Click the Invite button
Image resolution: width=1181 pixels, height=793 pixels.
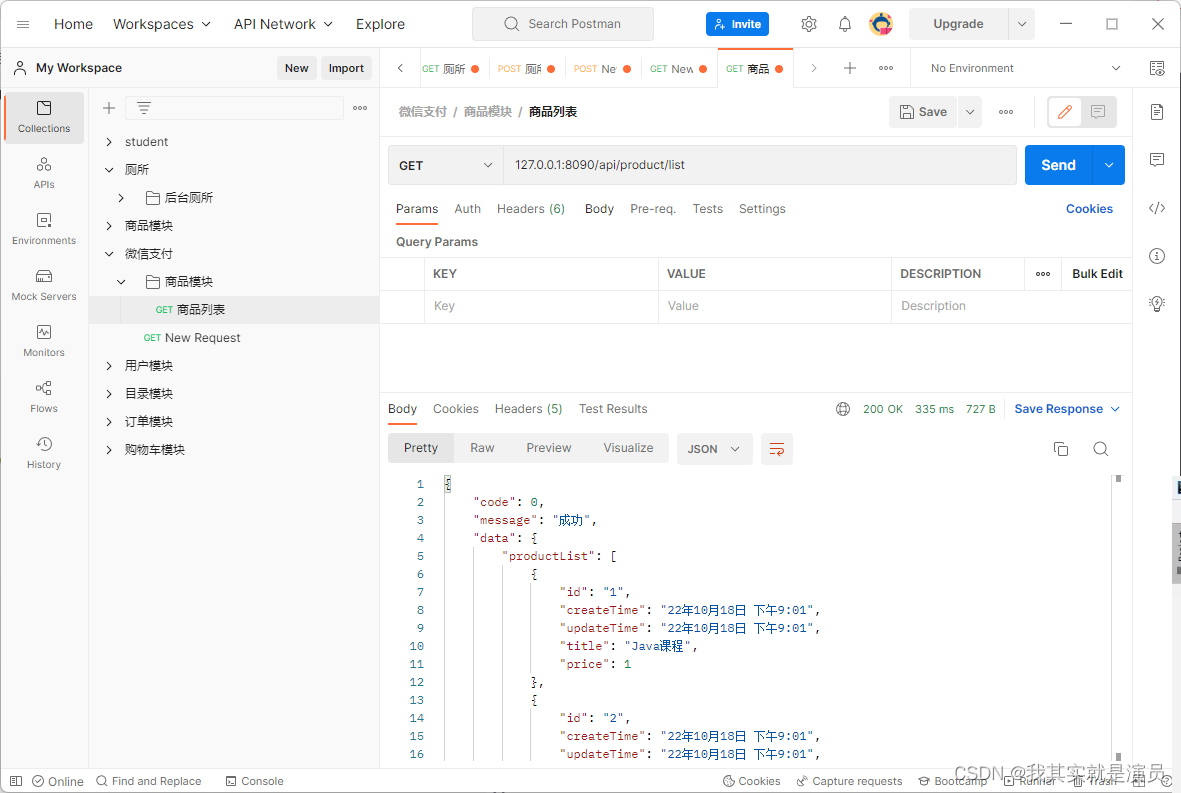(x=737, y=24)
